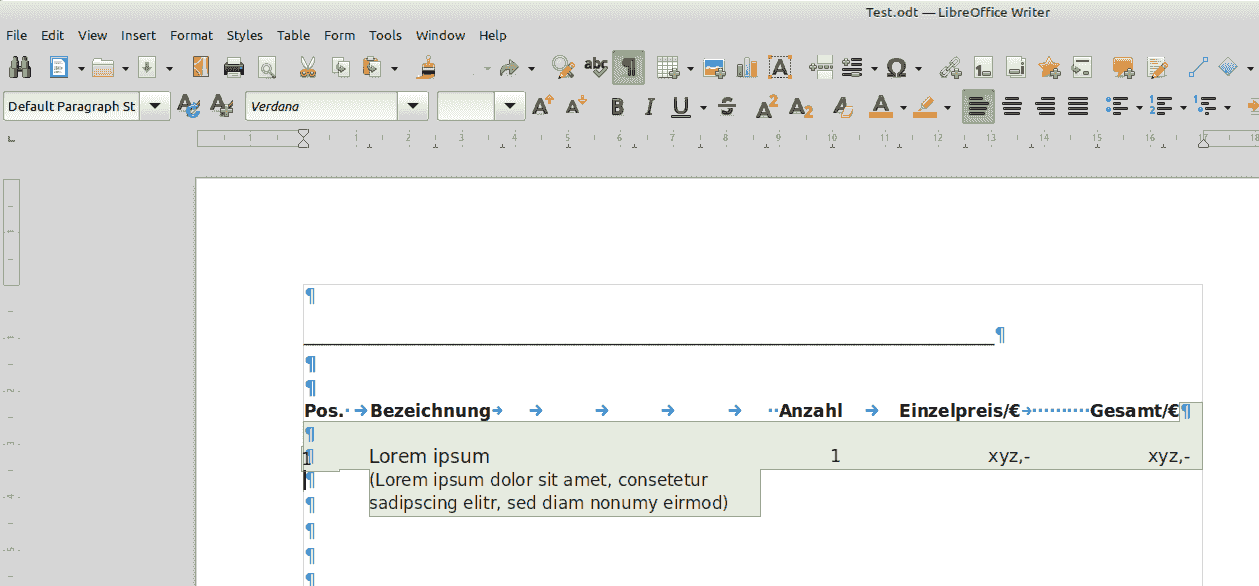Click the Insert Field icon
The width and height of the screenshot is (1259, 586).
click(853, 68)
